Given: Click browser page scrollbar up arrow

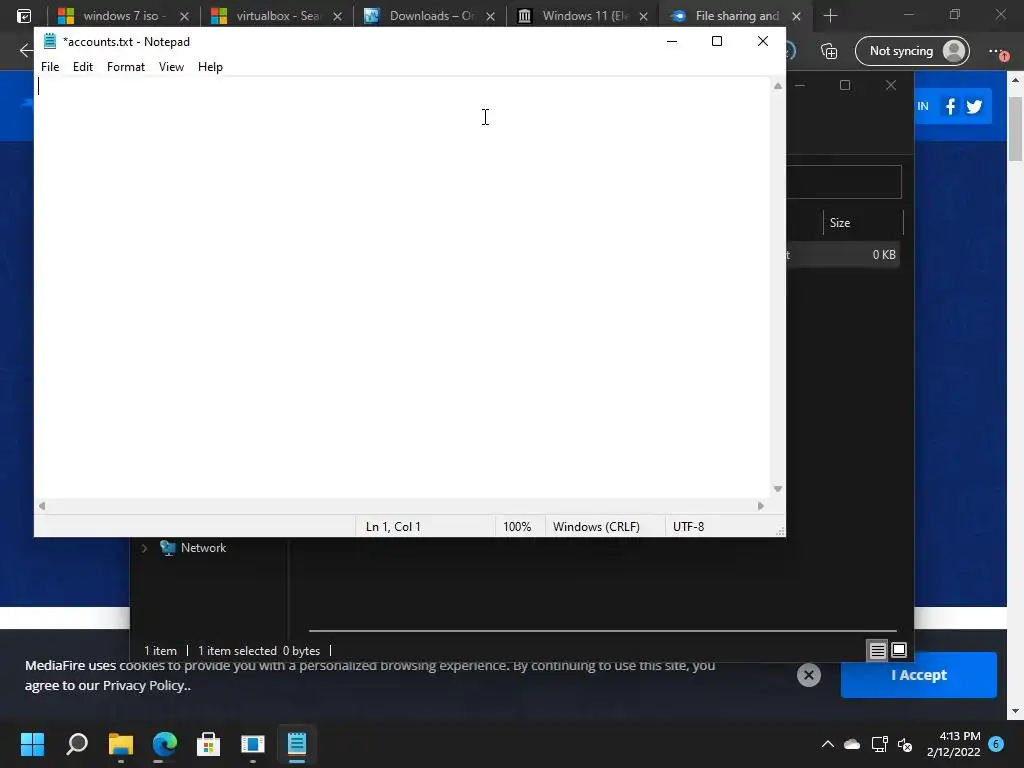Looking at the screenshot, I should [x=1016, y=80].
